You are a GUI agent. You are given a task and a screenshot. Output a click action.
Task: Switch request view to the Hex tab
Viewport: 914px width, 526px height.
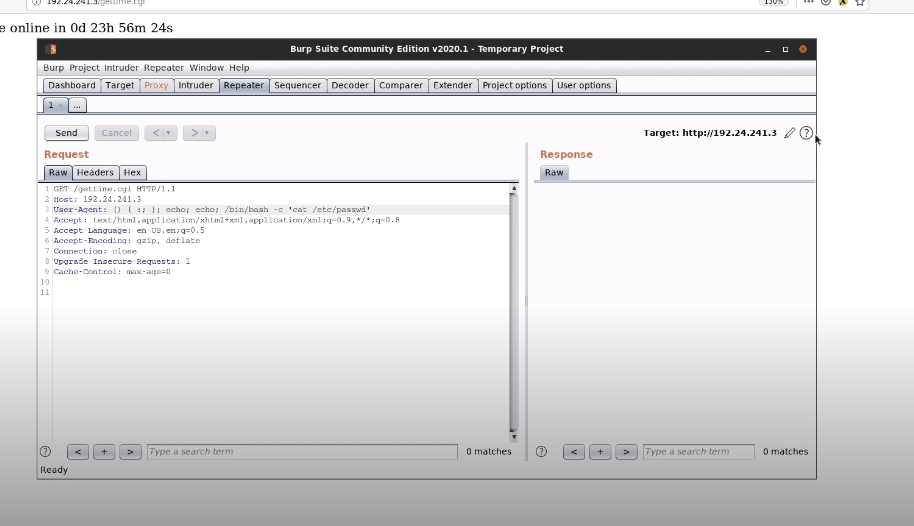pyautogui.click(x=133, y=173)
